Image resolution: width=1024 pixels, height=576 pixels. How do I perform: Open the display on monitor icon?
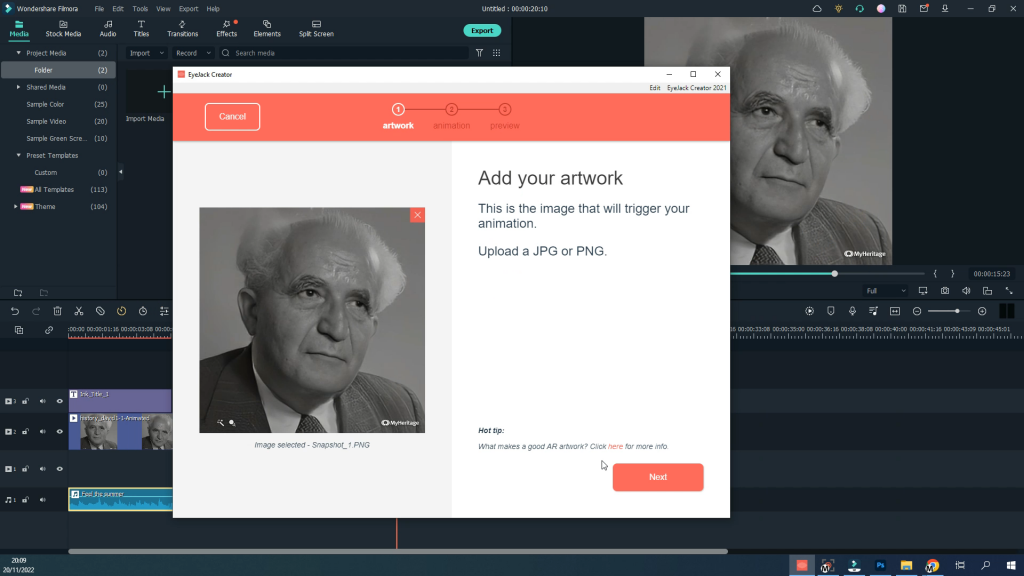tap(923, 291)
